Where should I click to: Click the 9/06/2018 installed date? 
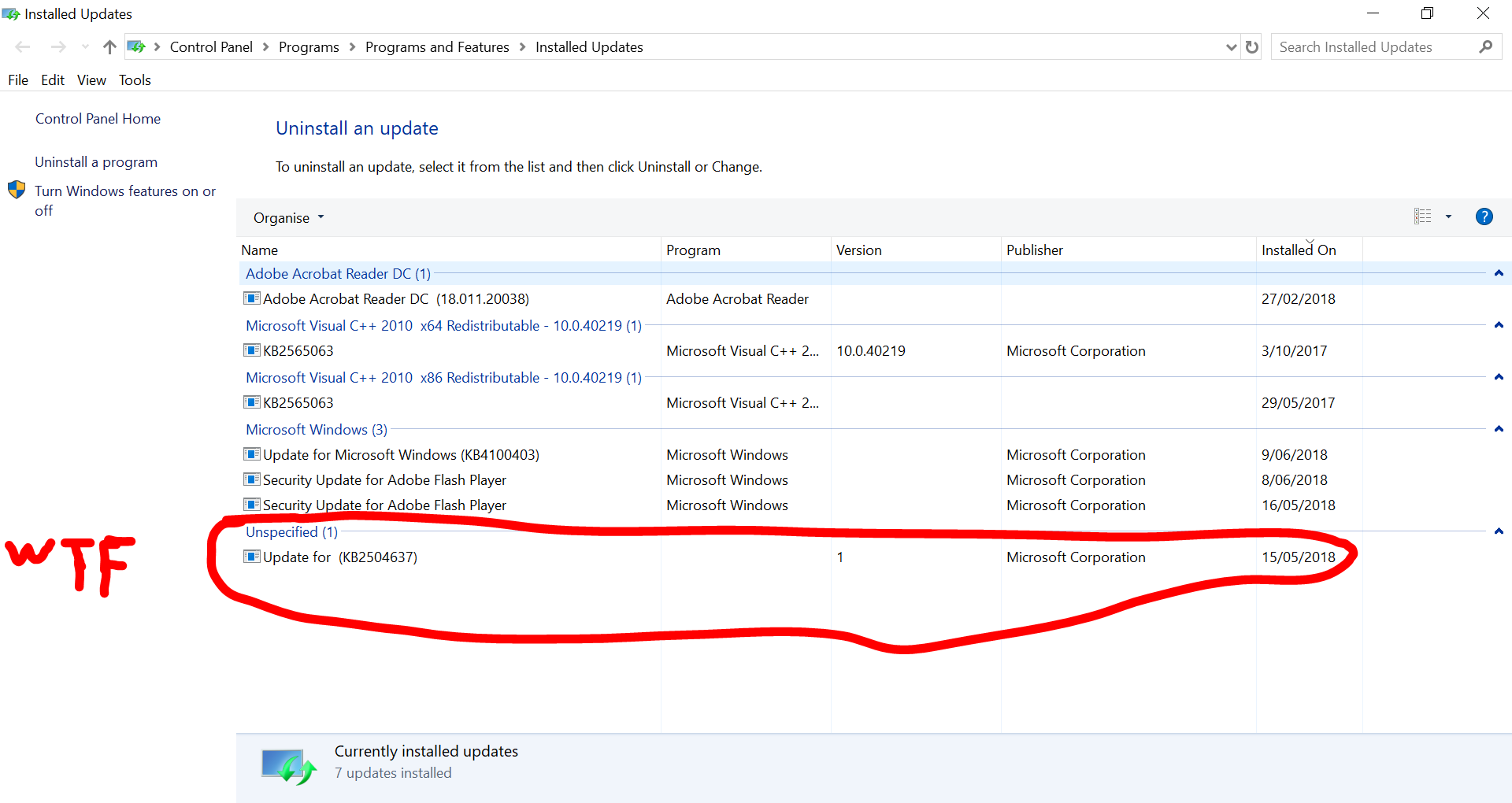pos(1295,455)
